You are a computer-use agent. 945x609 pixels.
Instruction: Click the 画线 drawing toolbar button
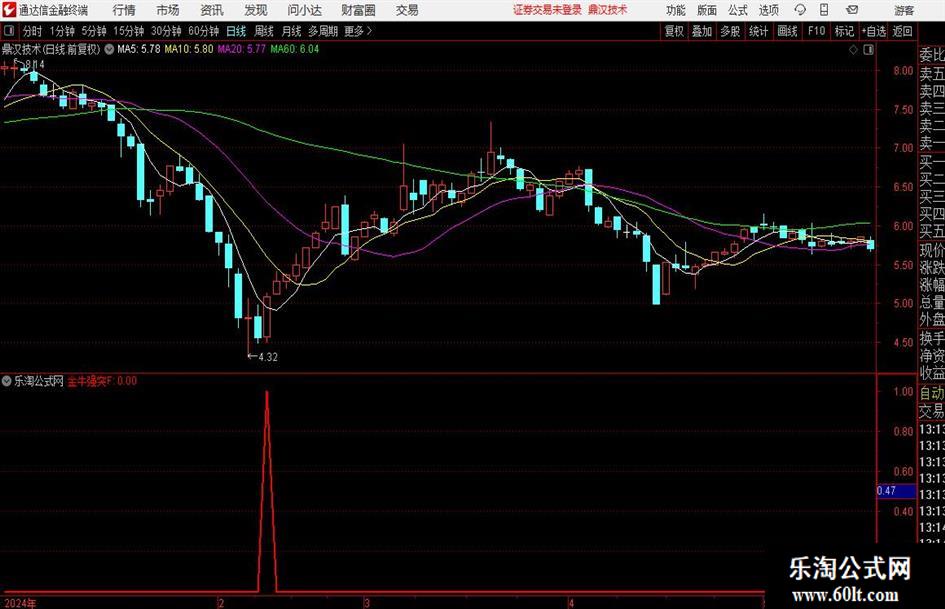coord(787,31)
